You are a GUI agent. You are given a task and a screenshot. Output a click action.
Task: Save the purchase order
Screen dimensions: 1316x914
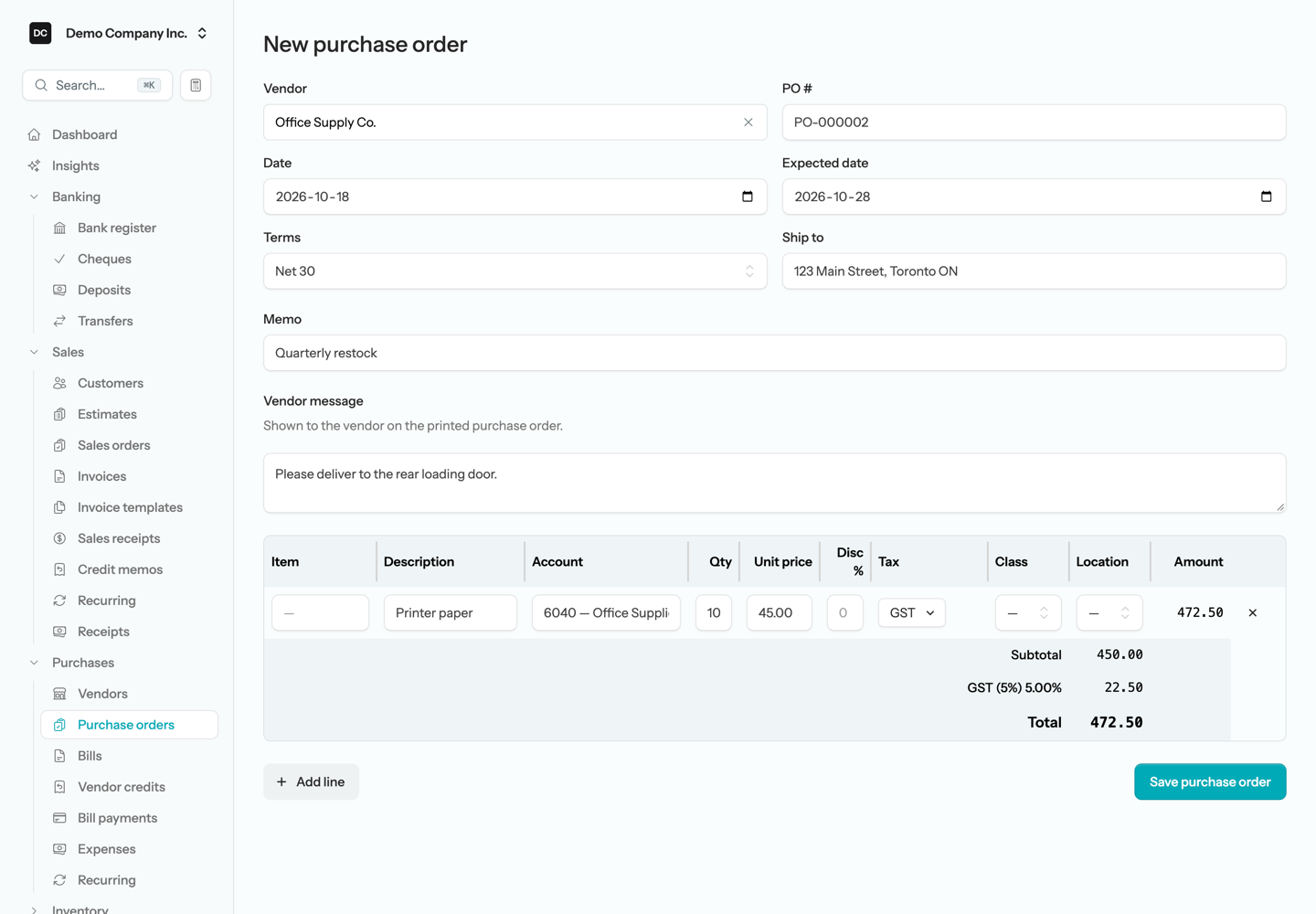[x=1210, y=781]
